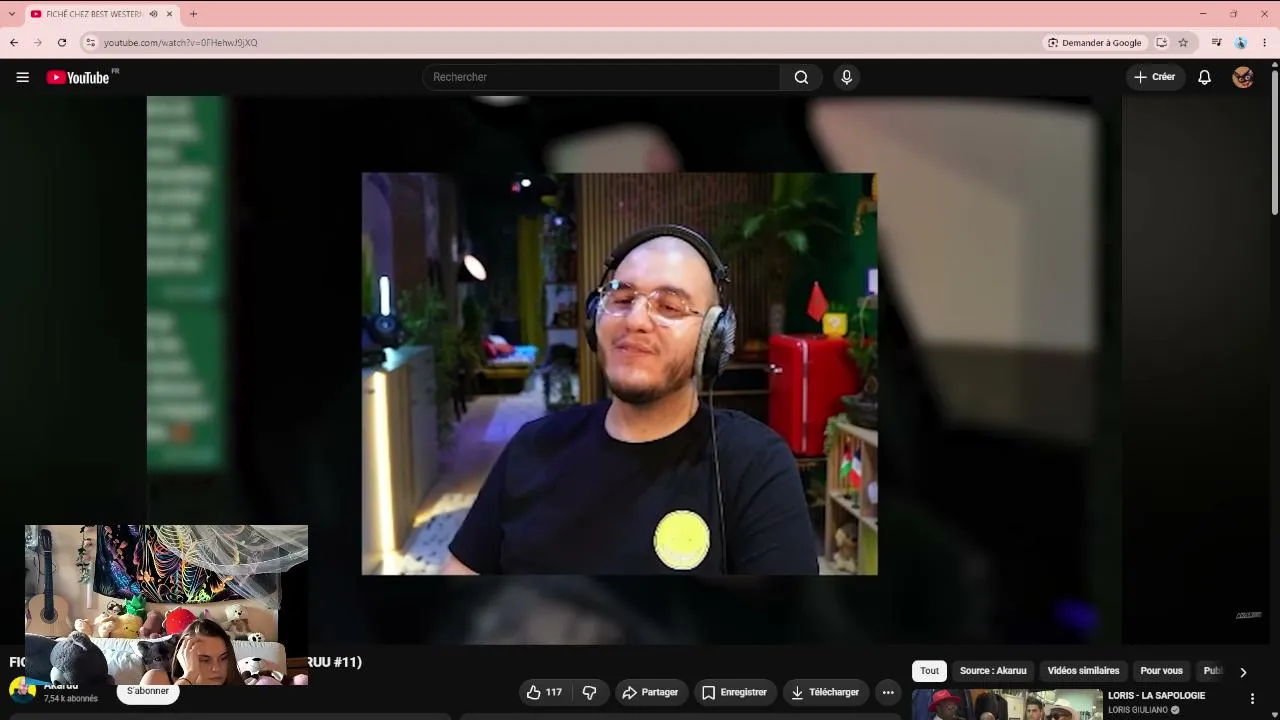This screenshot has height=720, width=1280.
Task: View site information icon in address bar
Action: tap(90, 43)
